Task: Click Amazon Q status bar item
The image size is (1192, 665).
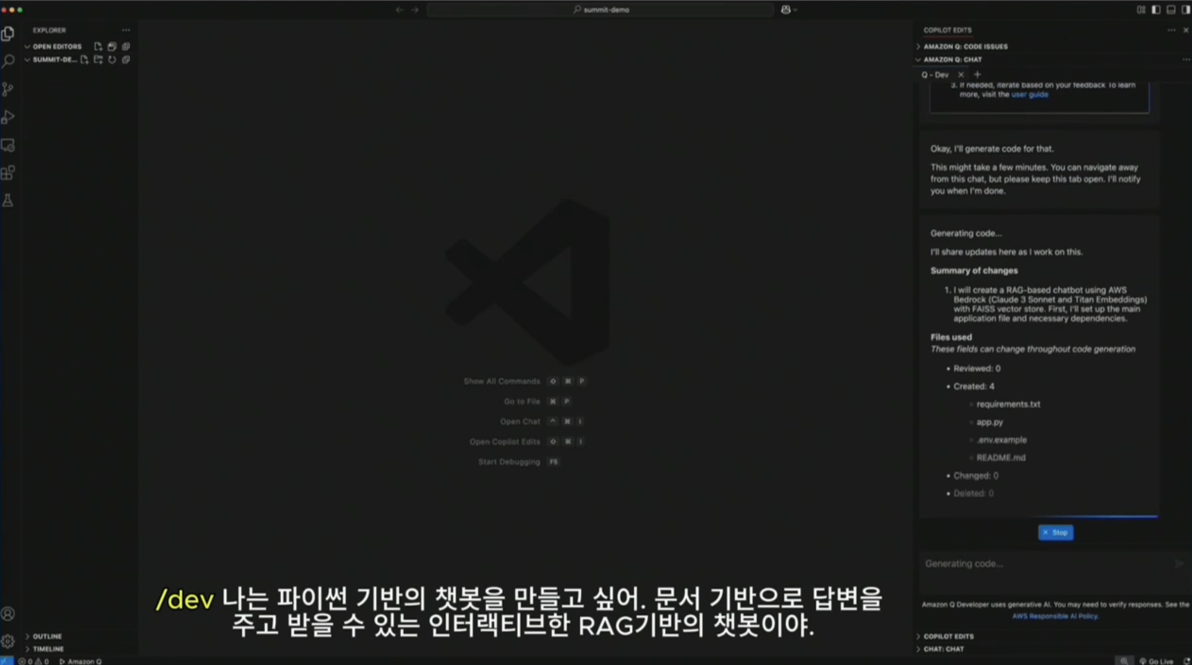Action: [81, 661]
